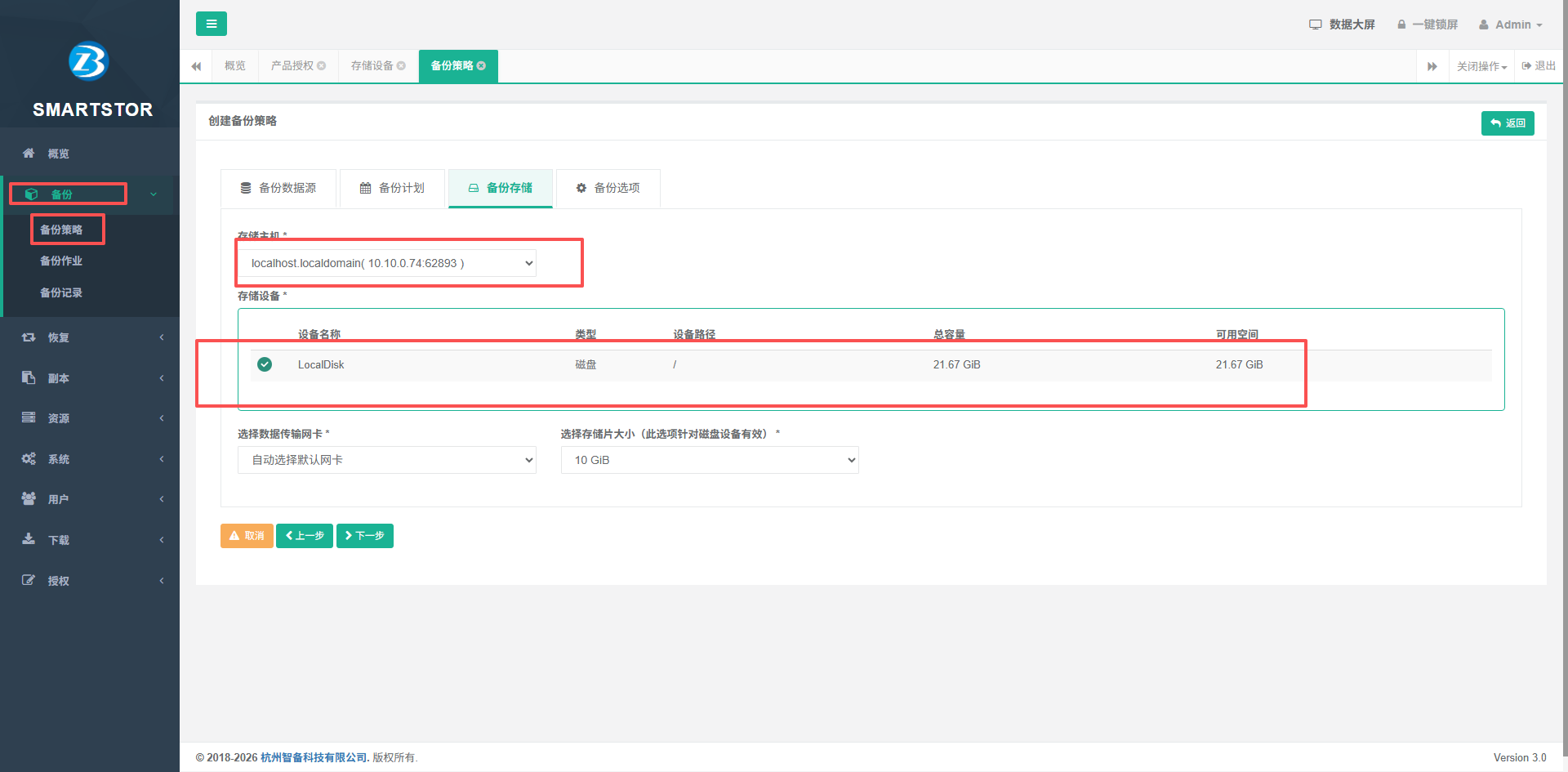Expand the 系统 sidebar section chevron
Screen dimensions: 1568x772
pyautogui.click(x=162, y=459)
